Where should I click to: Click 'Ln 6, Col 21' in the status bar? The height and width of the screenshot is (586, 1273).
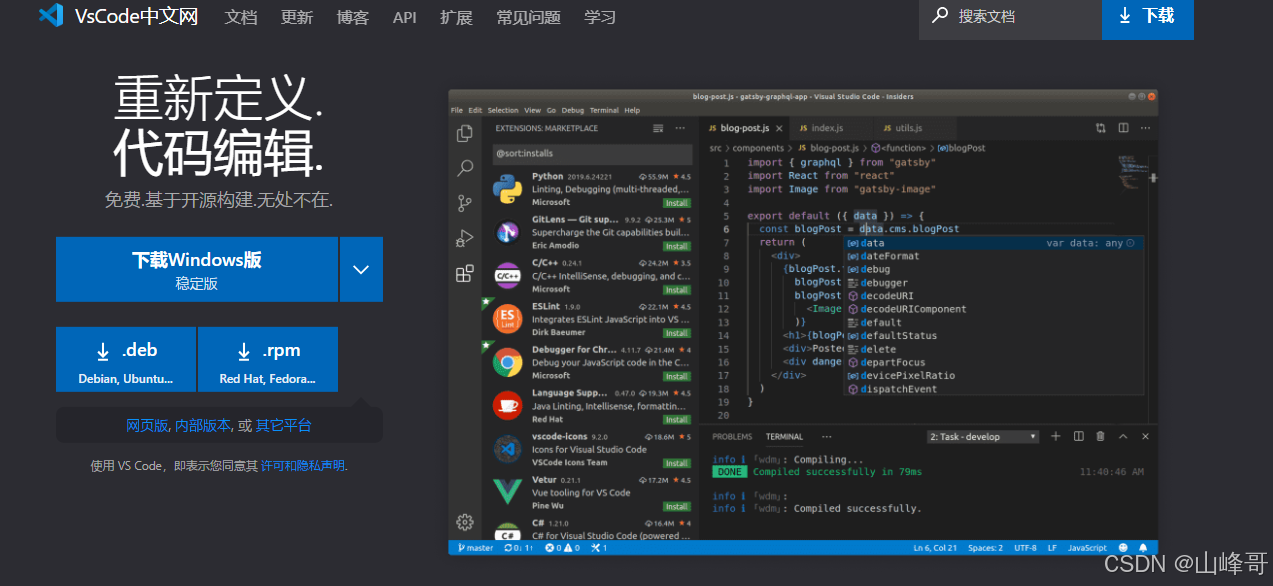coord(935,548)
